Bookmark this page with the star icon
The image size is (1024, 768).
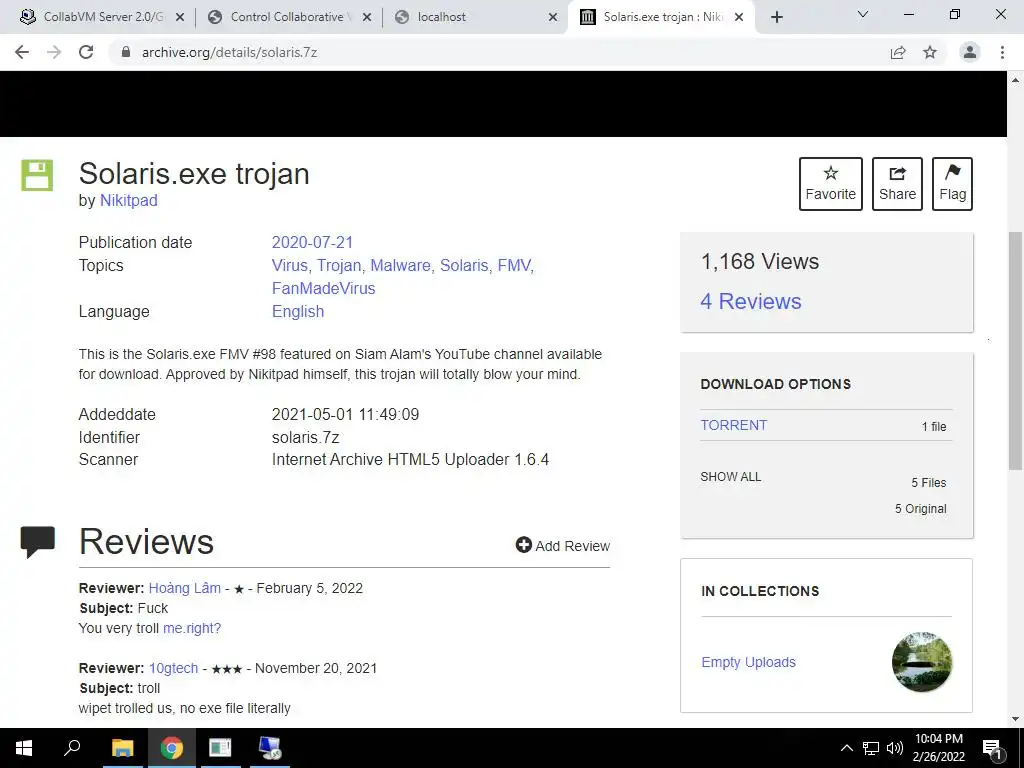(930, 52)
